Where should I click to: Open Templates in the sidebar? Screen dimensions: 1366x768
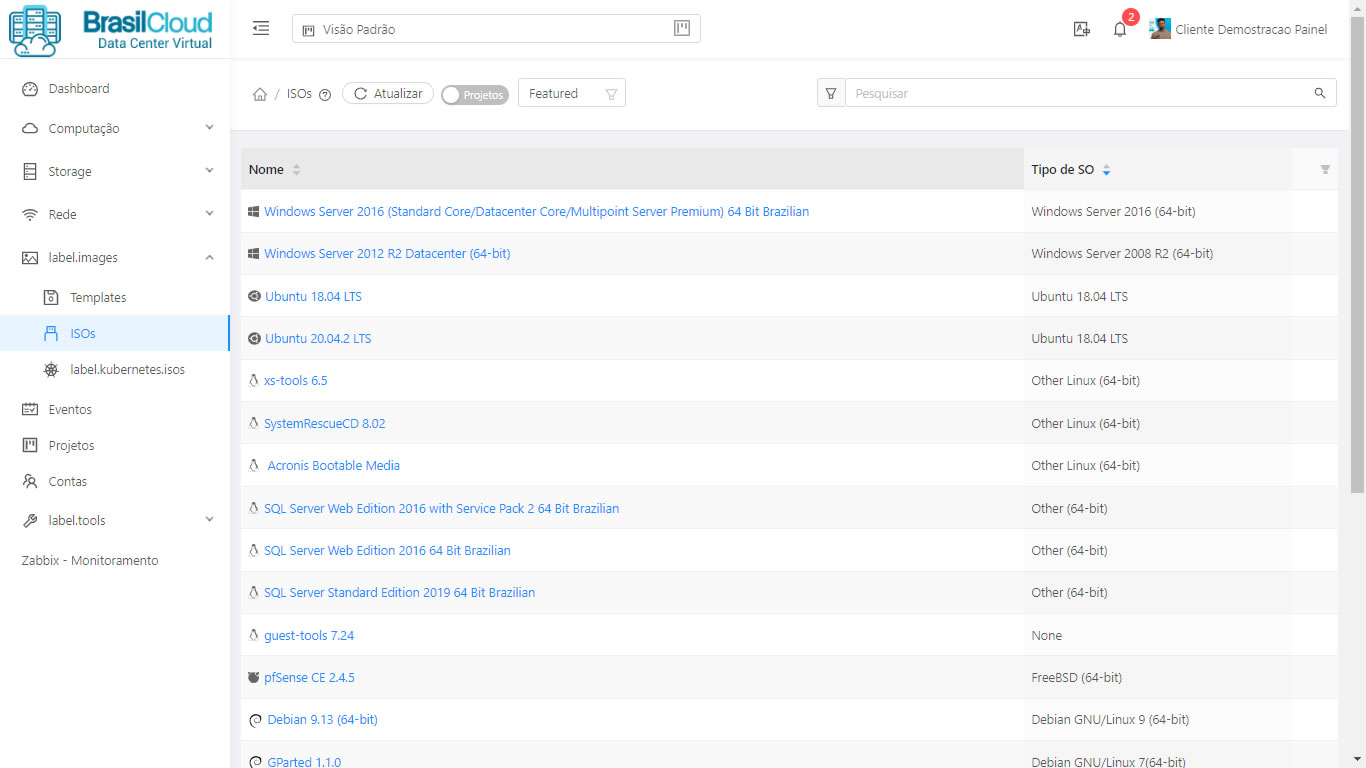pos(115,297)
